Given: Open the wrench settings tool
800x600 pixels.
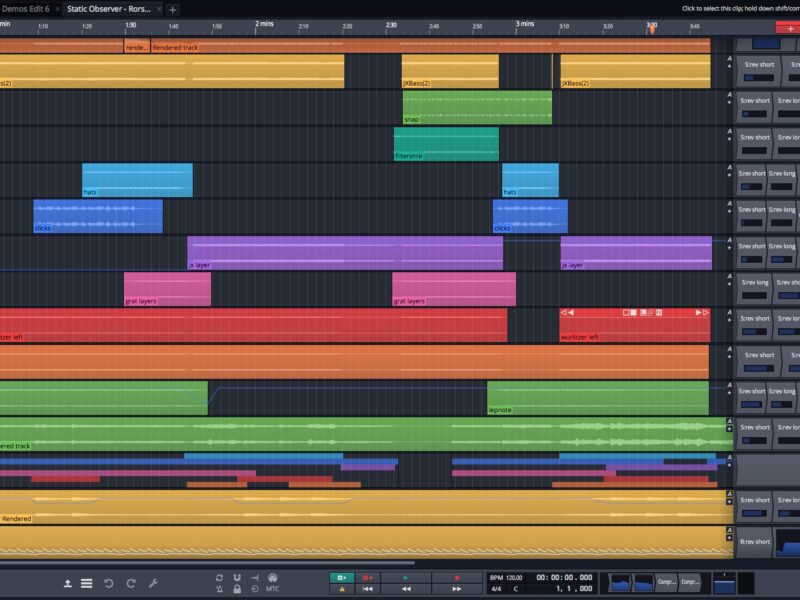Looking at the screenshot, I should 153,583.
